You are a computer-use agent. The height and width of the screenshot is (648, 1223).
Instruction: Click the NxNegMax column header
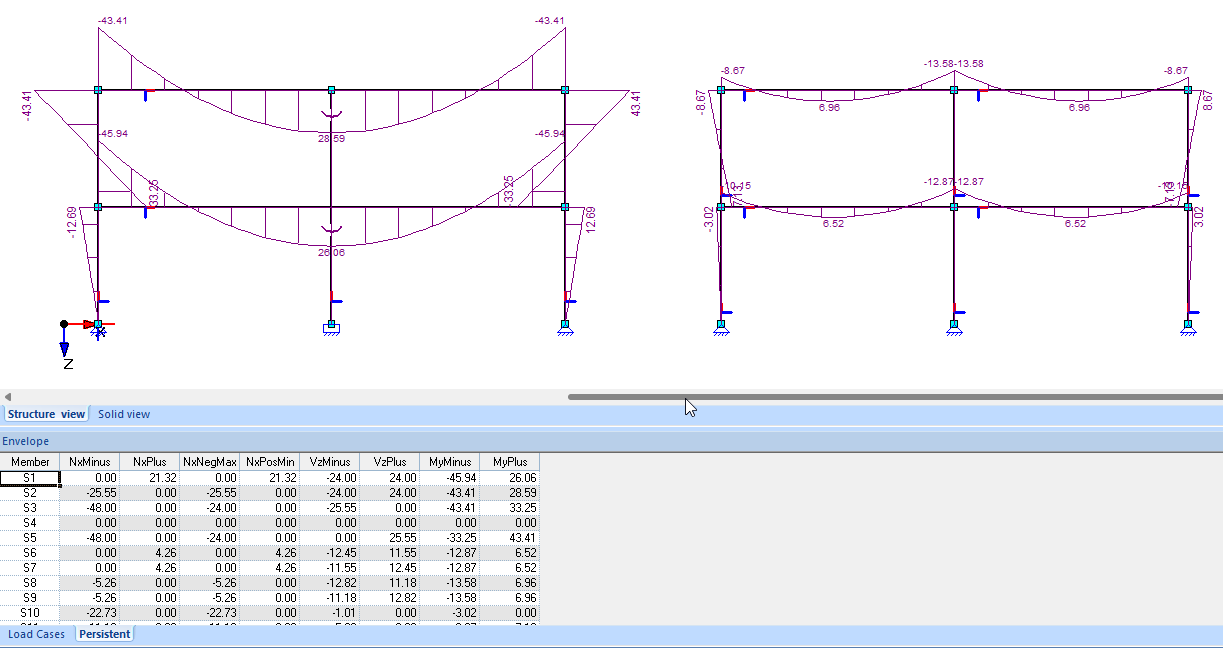(210, 462)
